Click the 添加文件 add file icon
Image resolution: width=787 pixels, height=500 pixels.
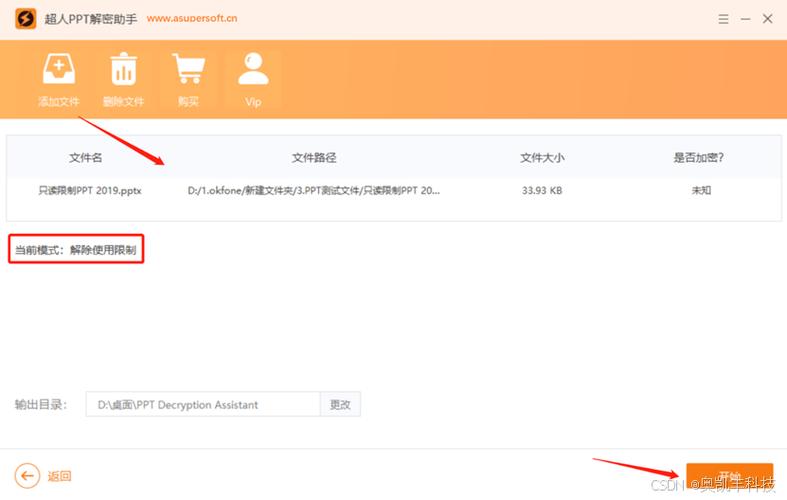59,69
